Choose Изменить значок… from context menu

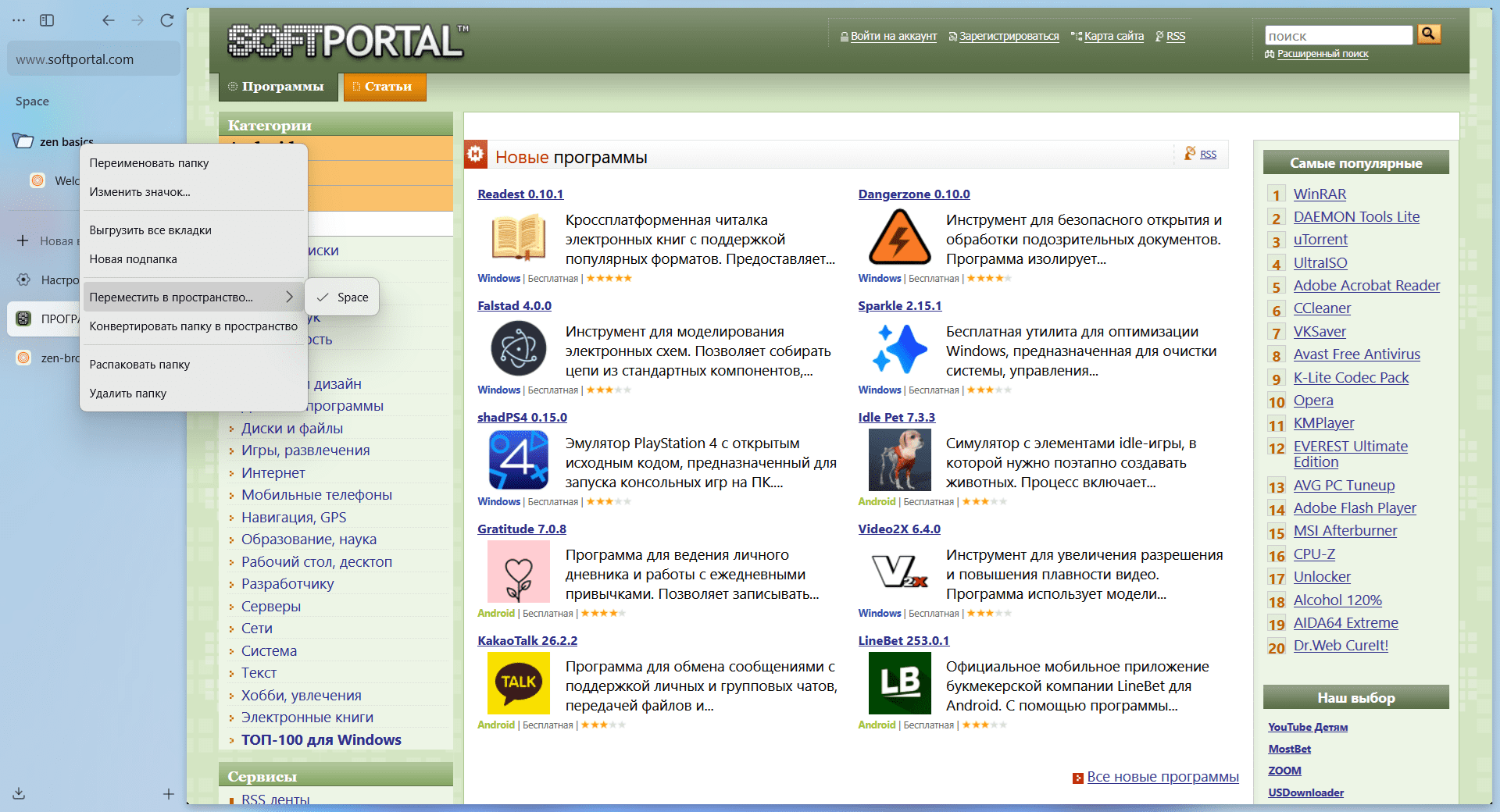(x=192, y=192)
